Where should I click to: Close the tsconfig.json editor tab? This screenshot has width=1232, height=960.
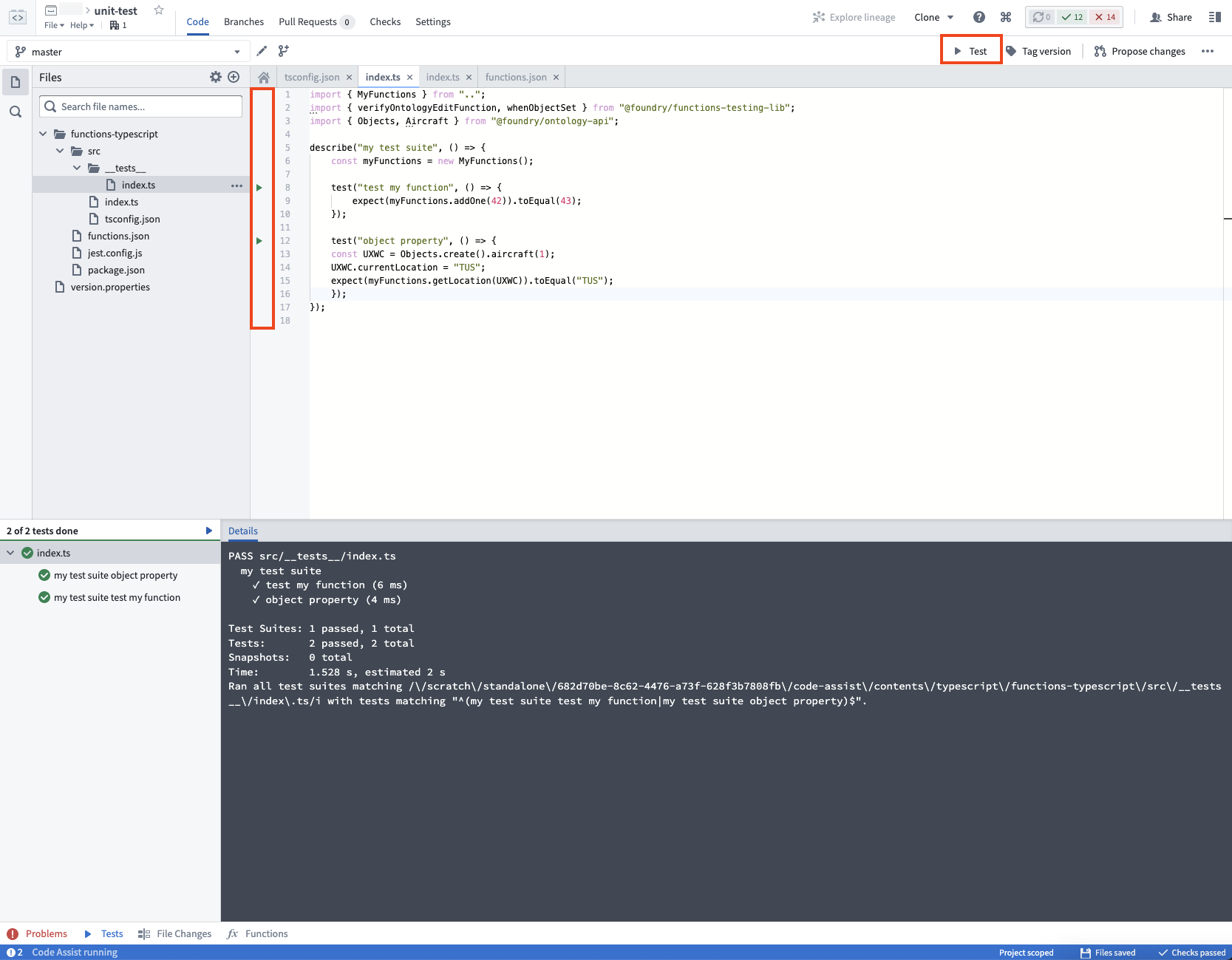pos(350,78)
